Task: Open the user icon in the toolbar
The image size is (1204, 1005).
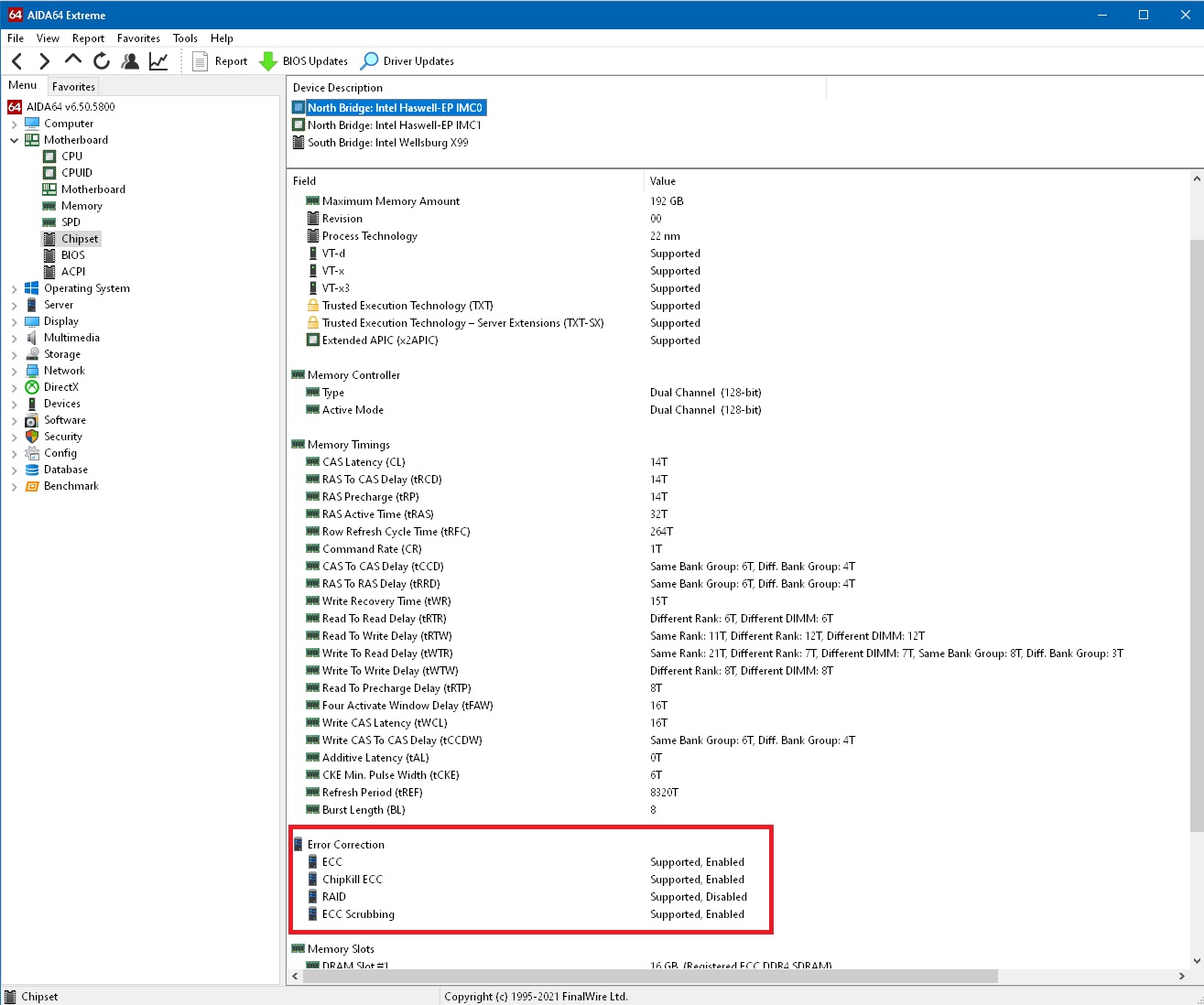Action: coord(130,61)
